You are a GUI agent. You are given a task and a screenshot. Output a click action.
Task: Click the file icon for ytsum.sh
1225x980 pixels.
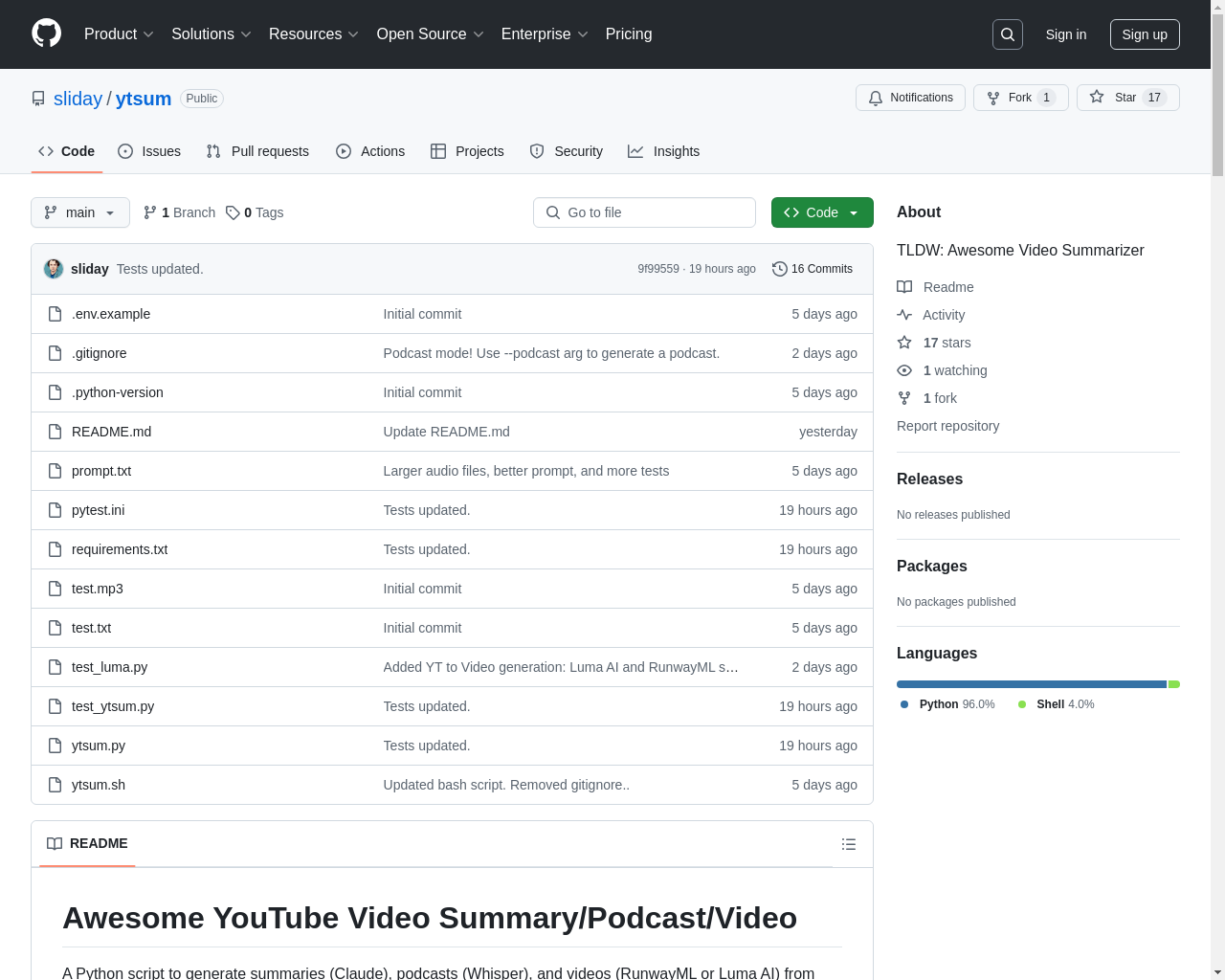click(x=56, y=785)
